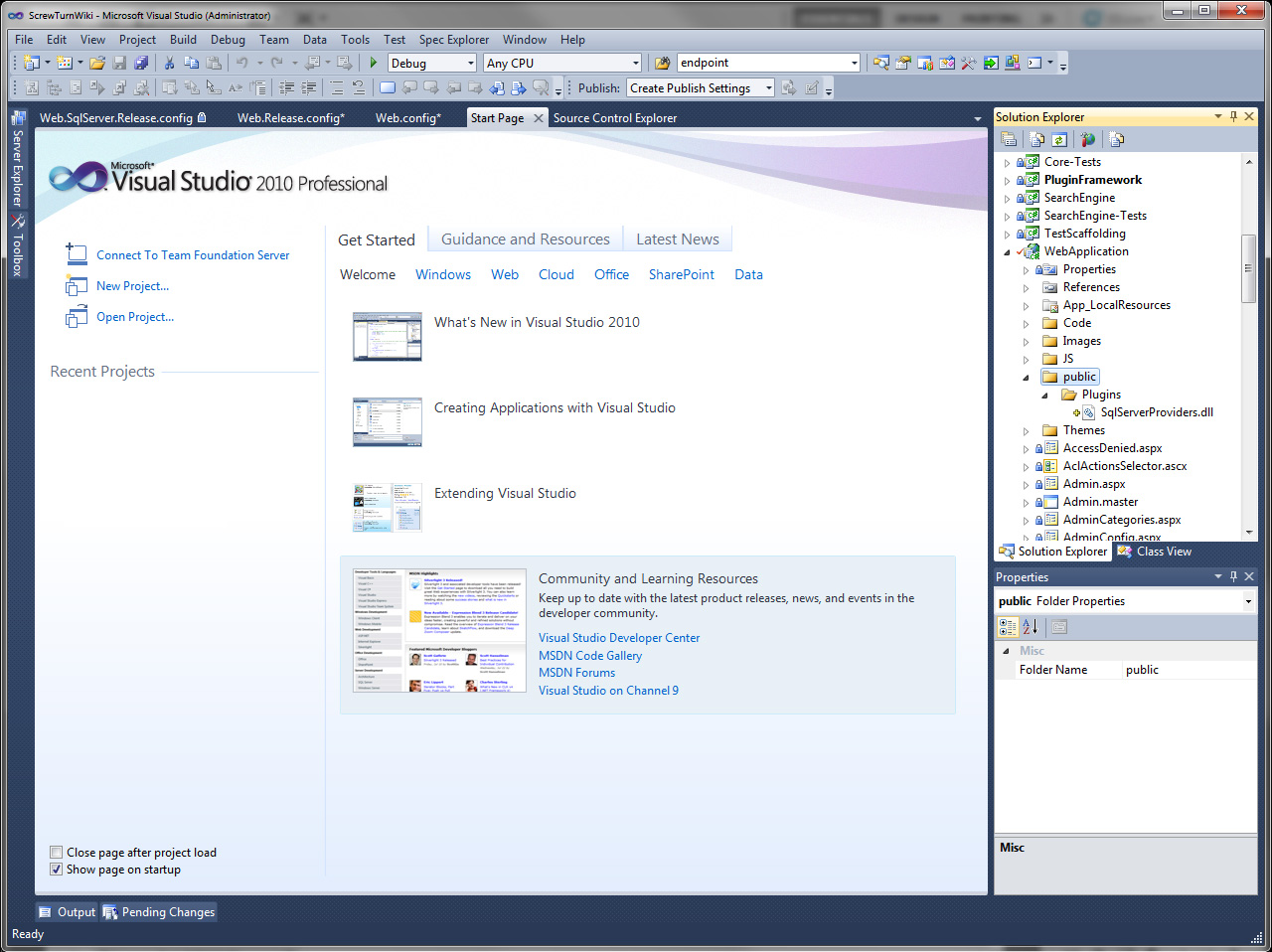Click the Save All toolbar icon
This screenshot has width=1272, height=952.
141,63
